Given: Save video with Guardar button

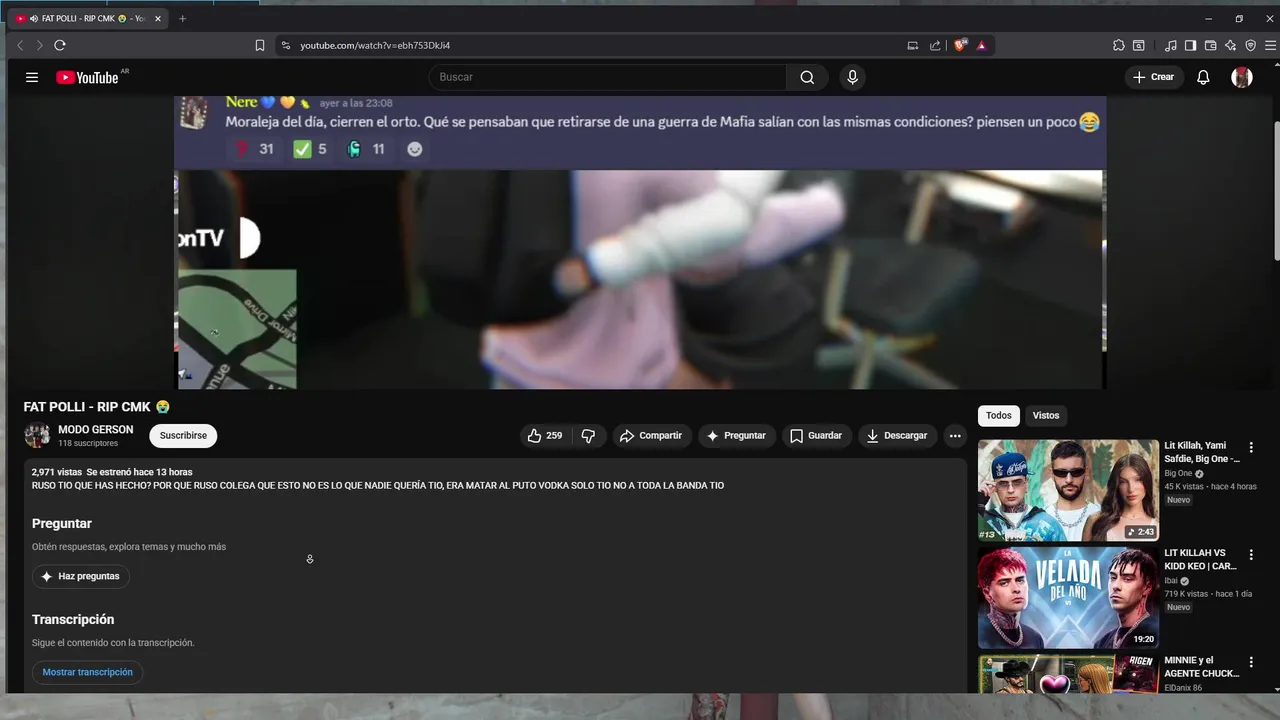Looking at the screenshot, I should 816,436.
